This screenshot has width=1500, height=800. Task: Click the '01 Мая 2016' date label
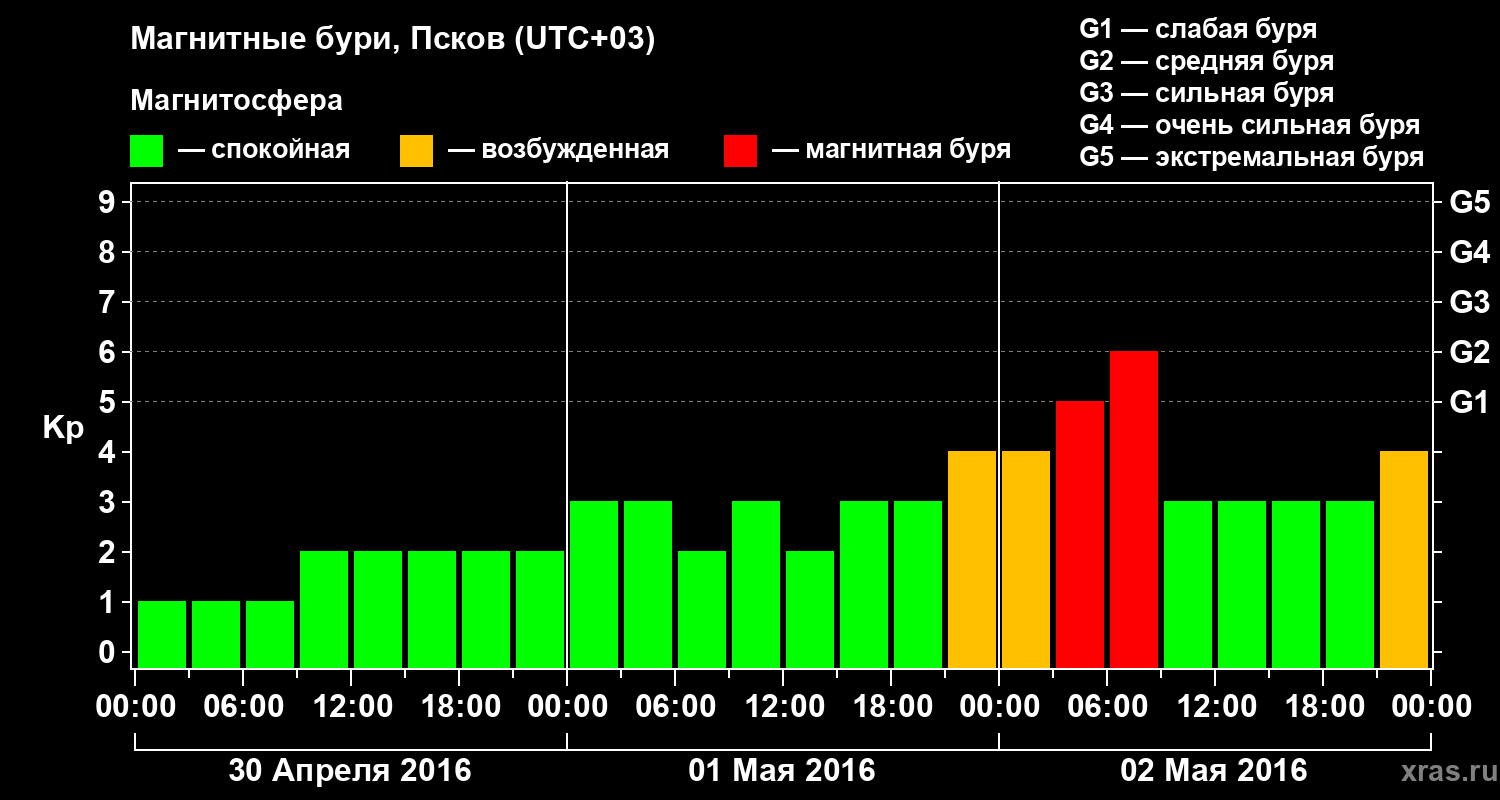pos(782,771)
